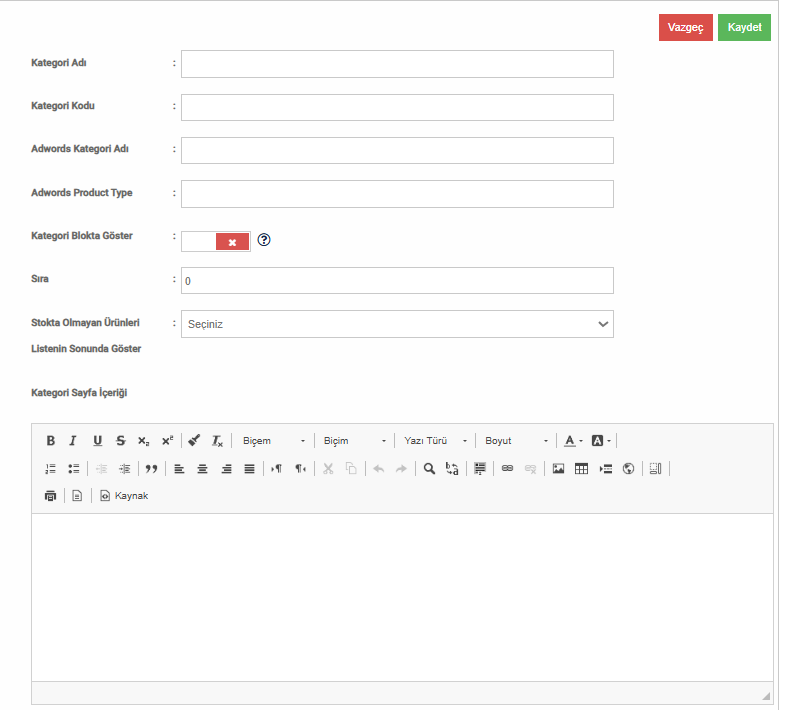
Task: Click the editor resize handle corner
Action: click(x=766, y=695)
